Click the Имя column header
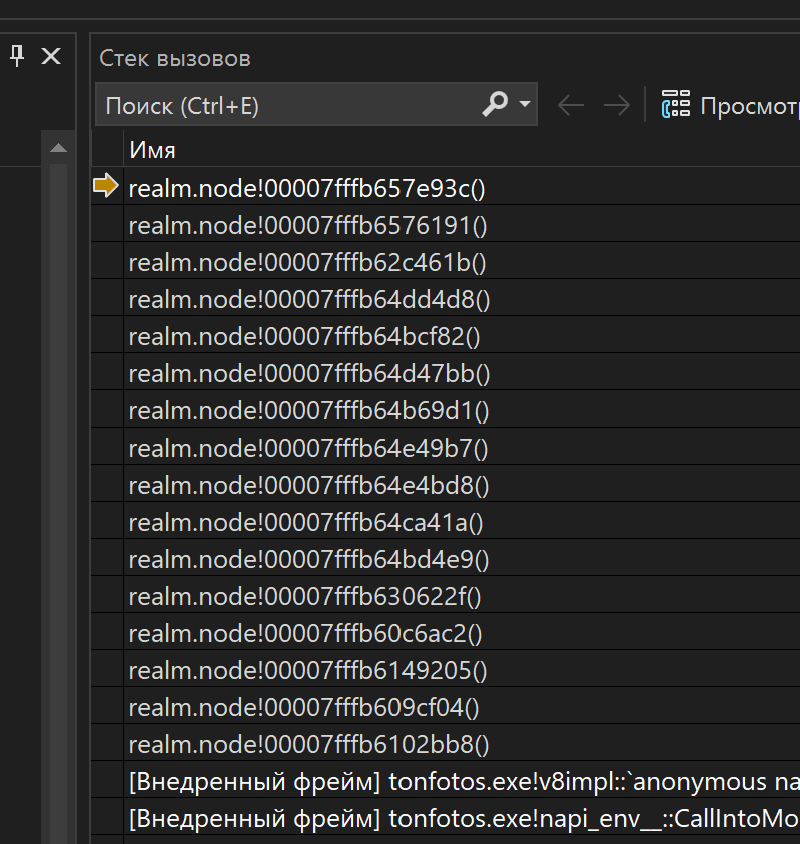The image size is (800, 844). pyautogui.click(x=152, y=150)
